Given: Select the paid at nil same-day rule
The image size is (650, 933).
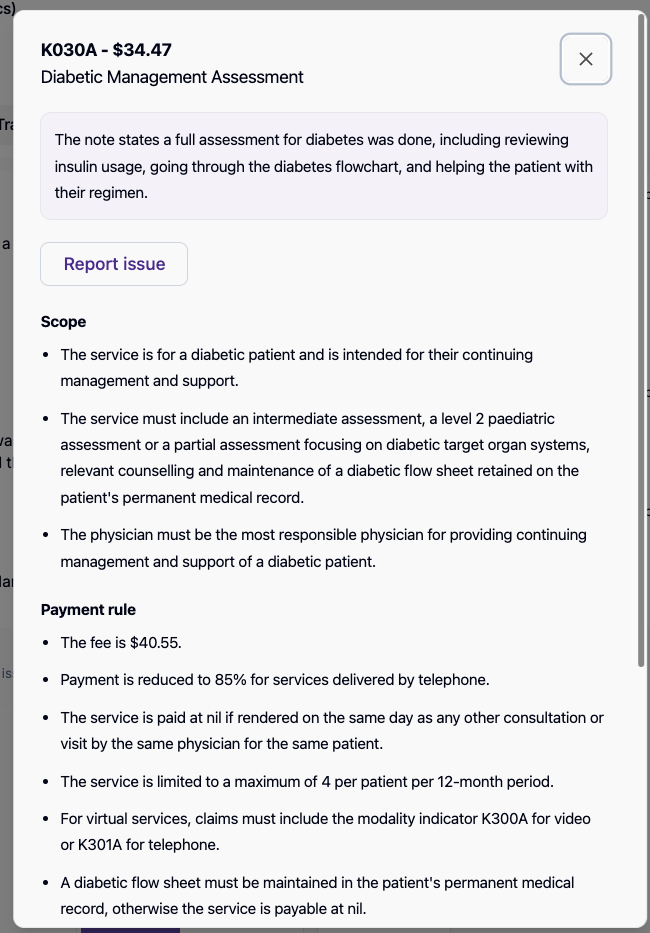Looking at the screenshot, I should pyautogui.click(x=331, y=730).
